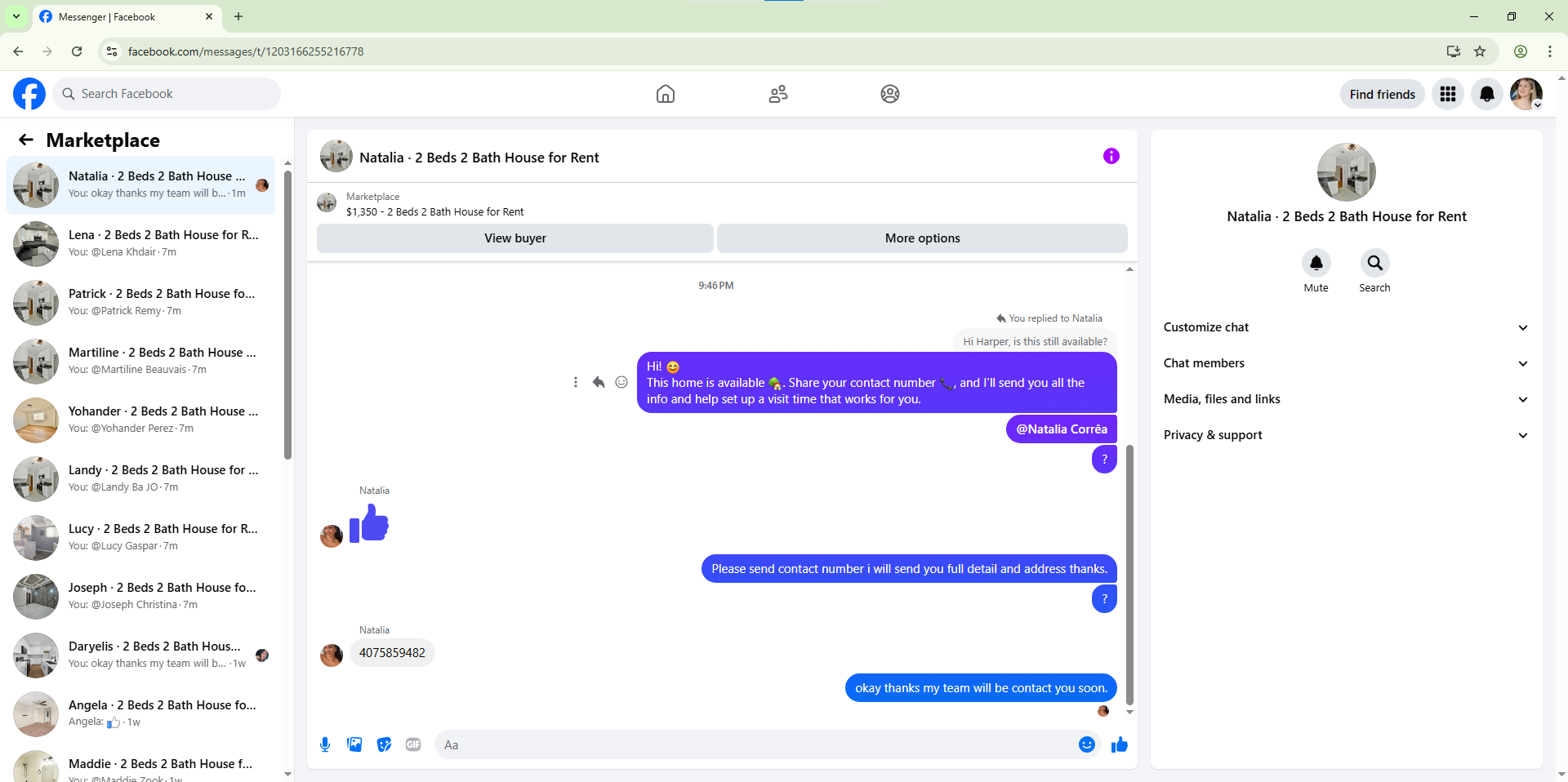Open Natalia's listing thumbnail in right panel

pyautogui.click(x=1346, y=172)
